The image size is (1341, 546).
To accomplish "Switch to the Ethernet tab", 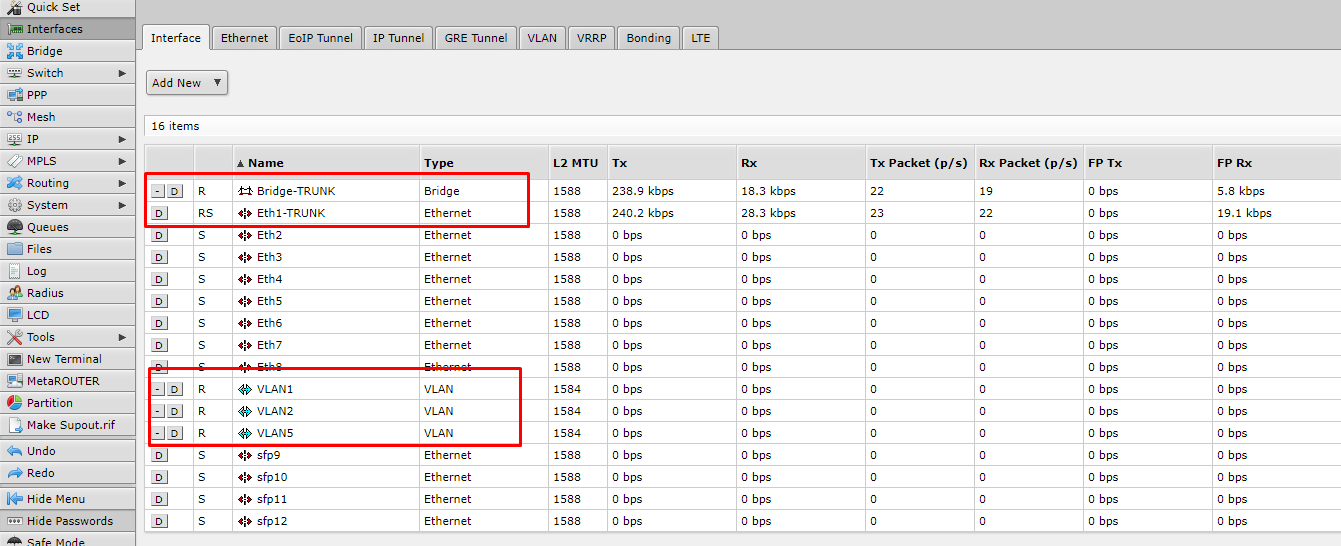I will tap(245, 38).
